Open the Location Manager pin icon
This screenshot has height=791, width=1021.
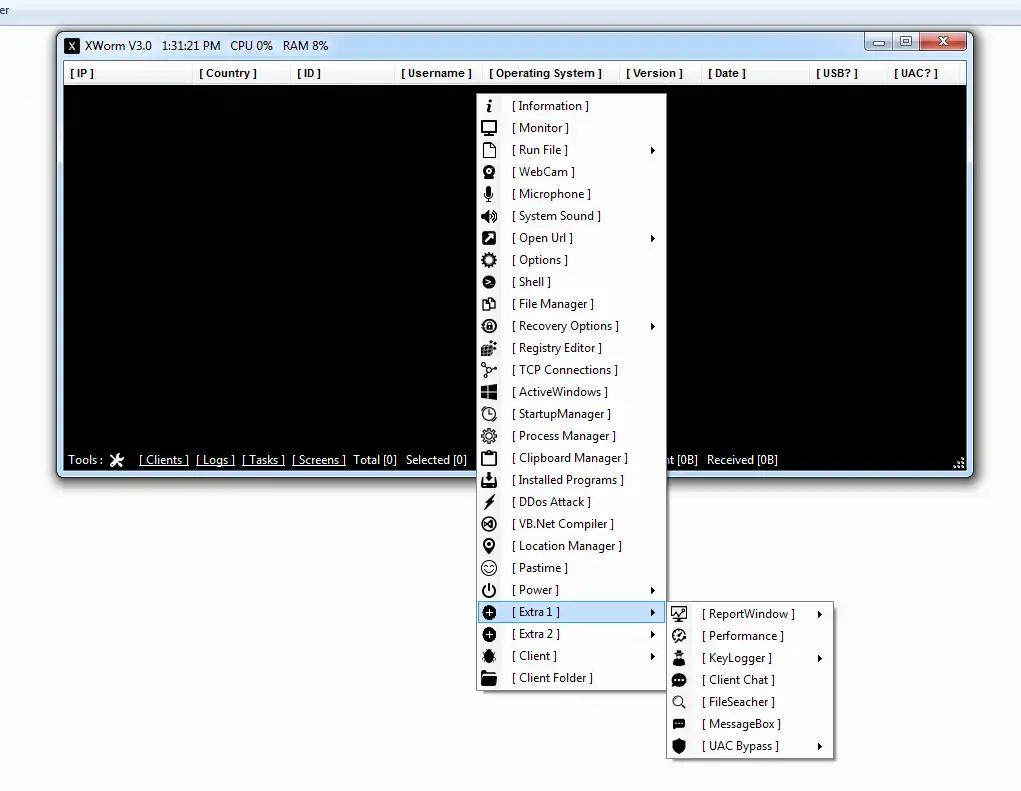click(488, 545)
